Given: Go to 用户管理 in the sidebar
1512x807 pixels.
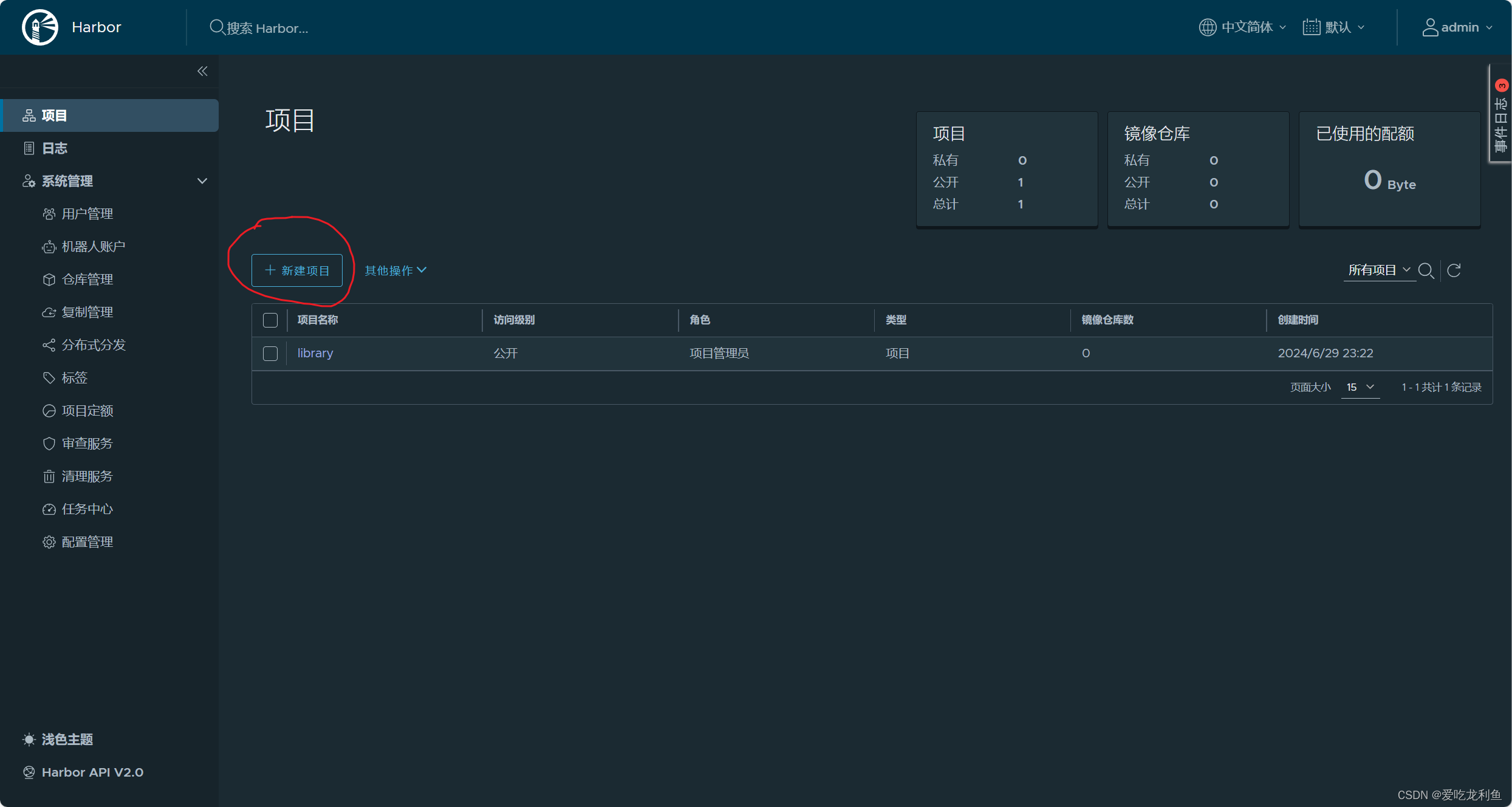Looking at the screenshot, I should (x=87, y=214).
